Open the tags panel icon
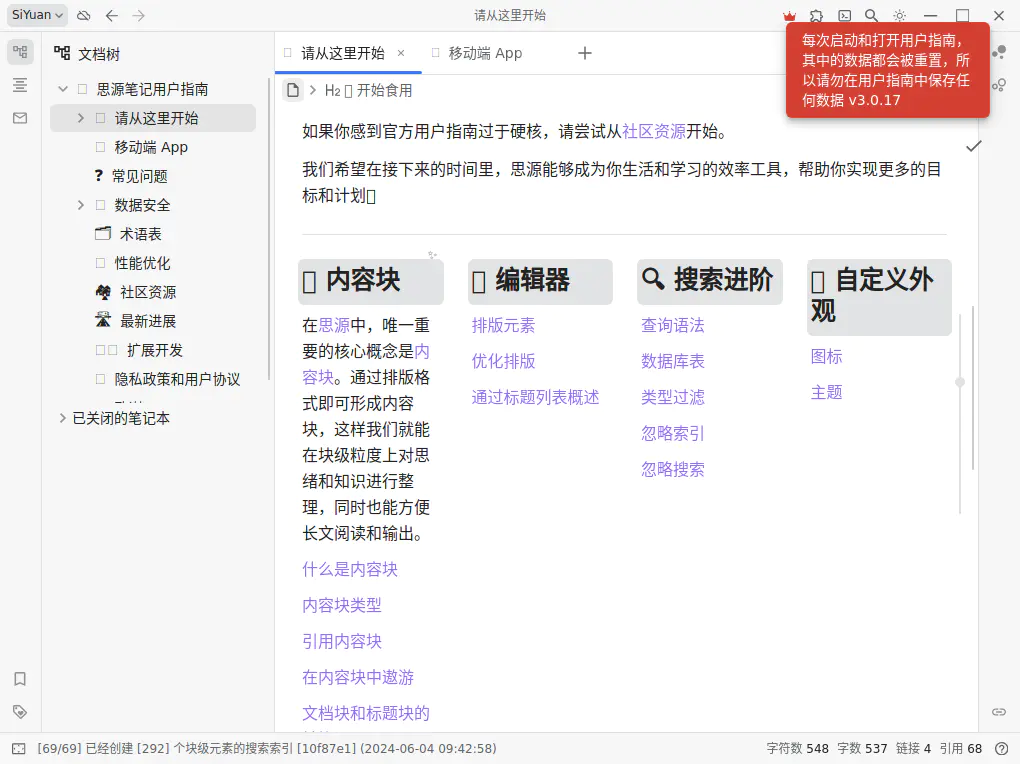Screen dimensions: 1020x764 (x=20, y=712)
